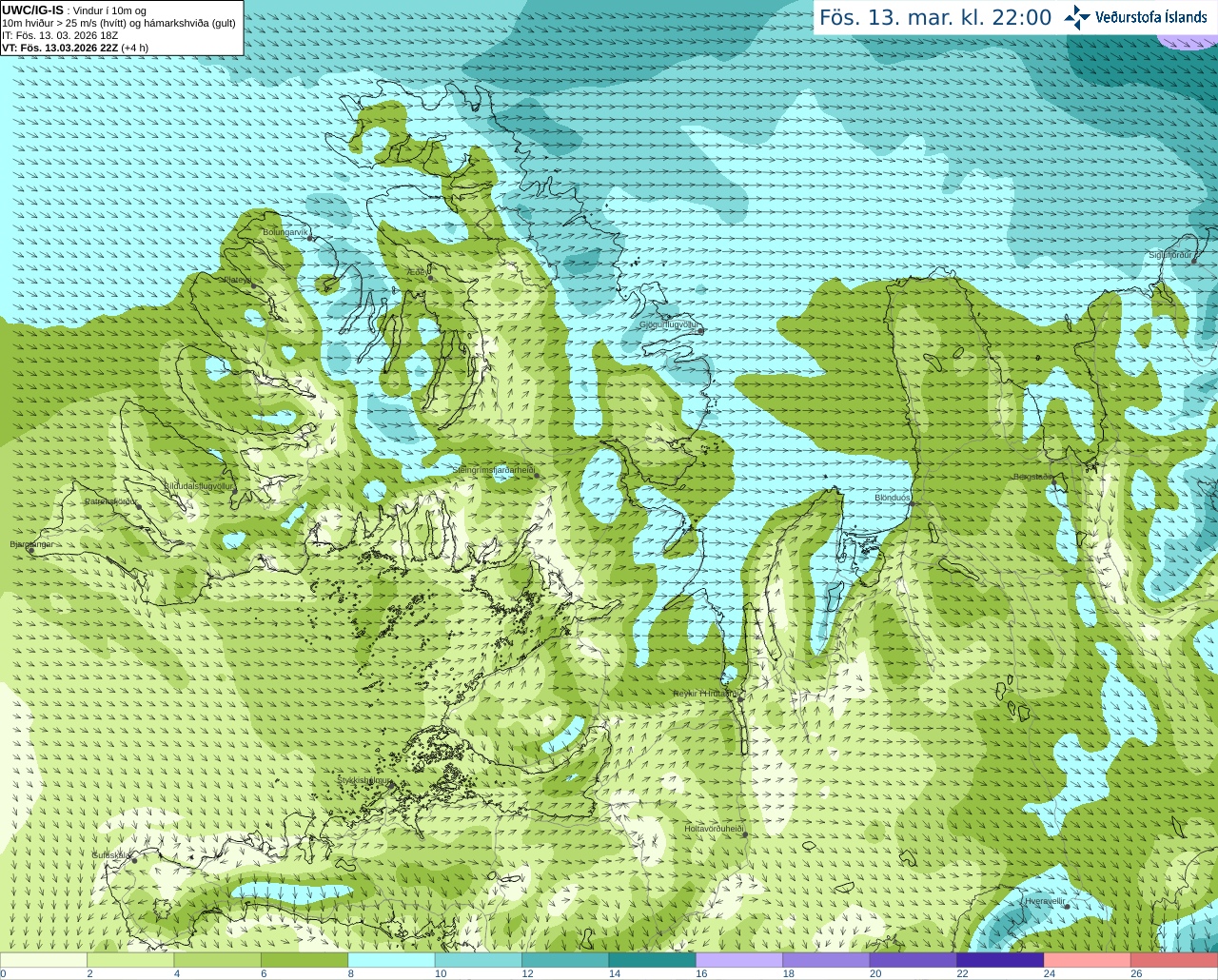This screenshot has width=1218, height=980.
Task: Click the Bergstaðir place label
Action: click(x=1032, y=477)
